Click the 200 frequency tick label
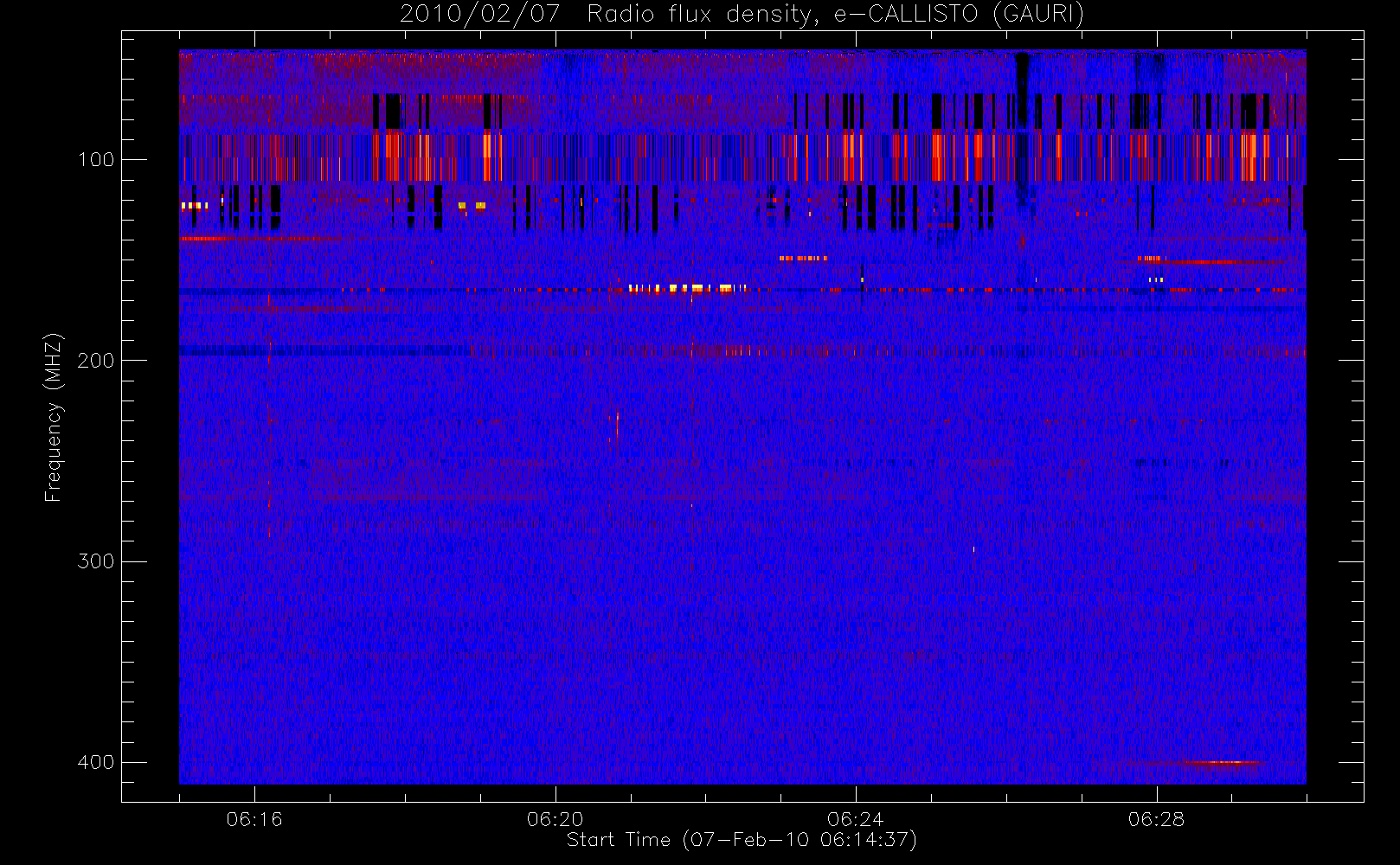This screenshot has width=1400, height=865. pos(95,361)
